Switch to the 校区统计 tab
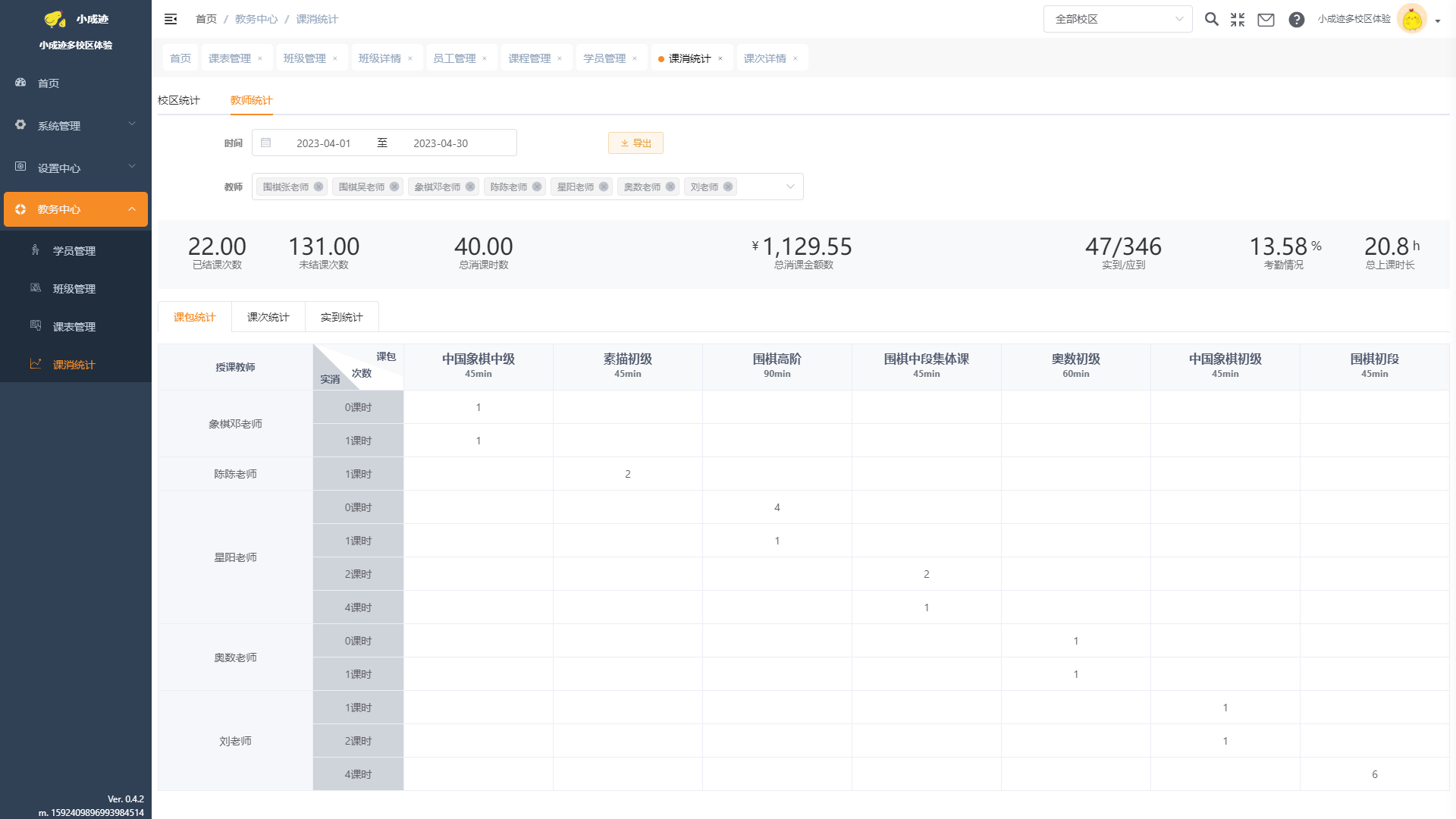 179,100
